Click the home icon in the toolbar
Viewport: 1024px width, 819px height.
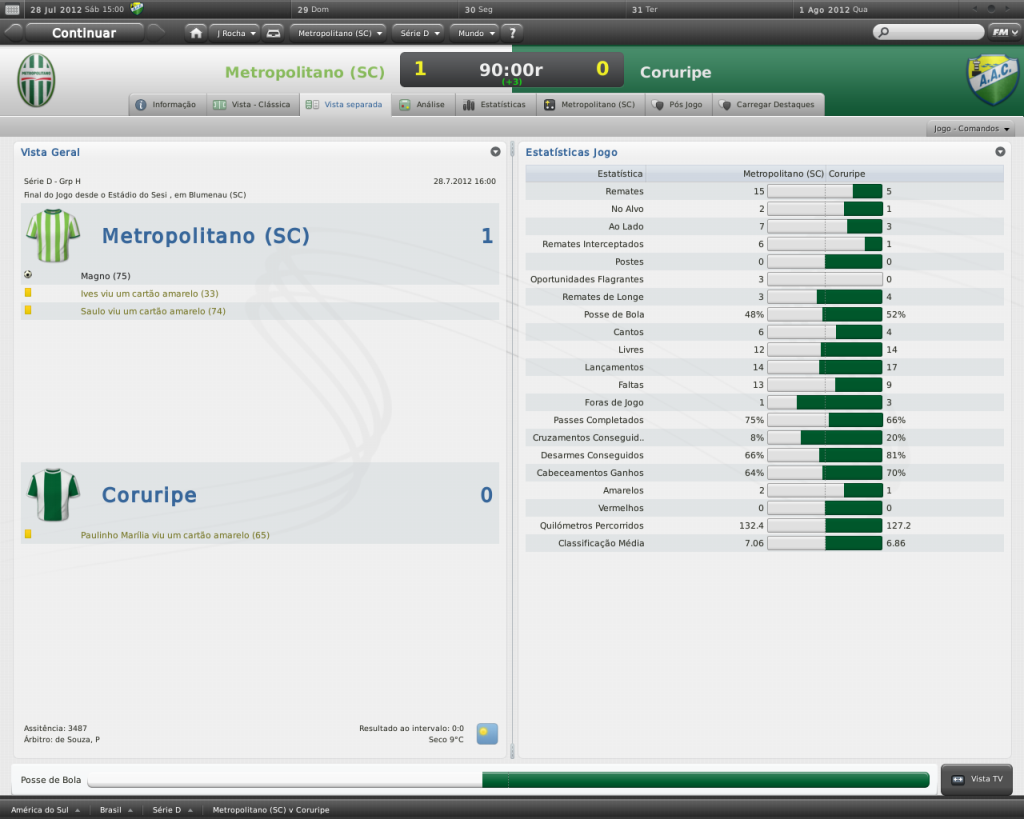[x=196, y=33]
